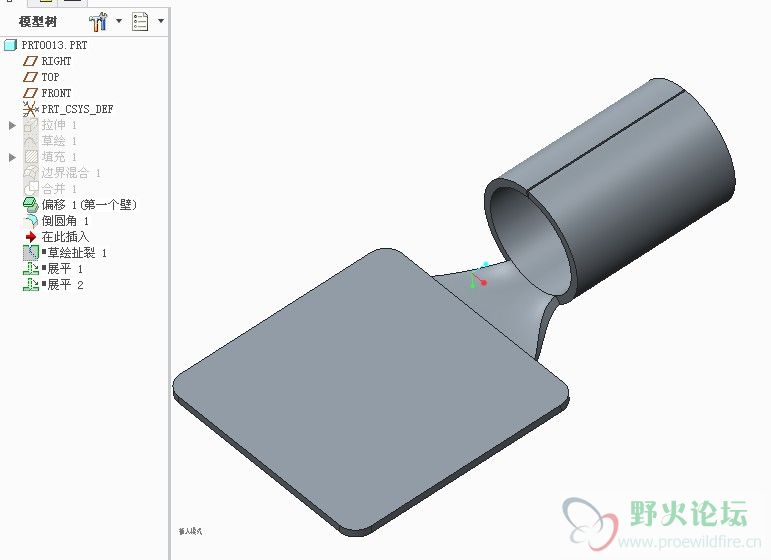The height and width of the screenshot is (560, 771).
Task: Select the PRT0013.PRT part icon
Action: point(10,45)
